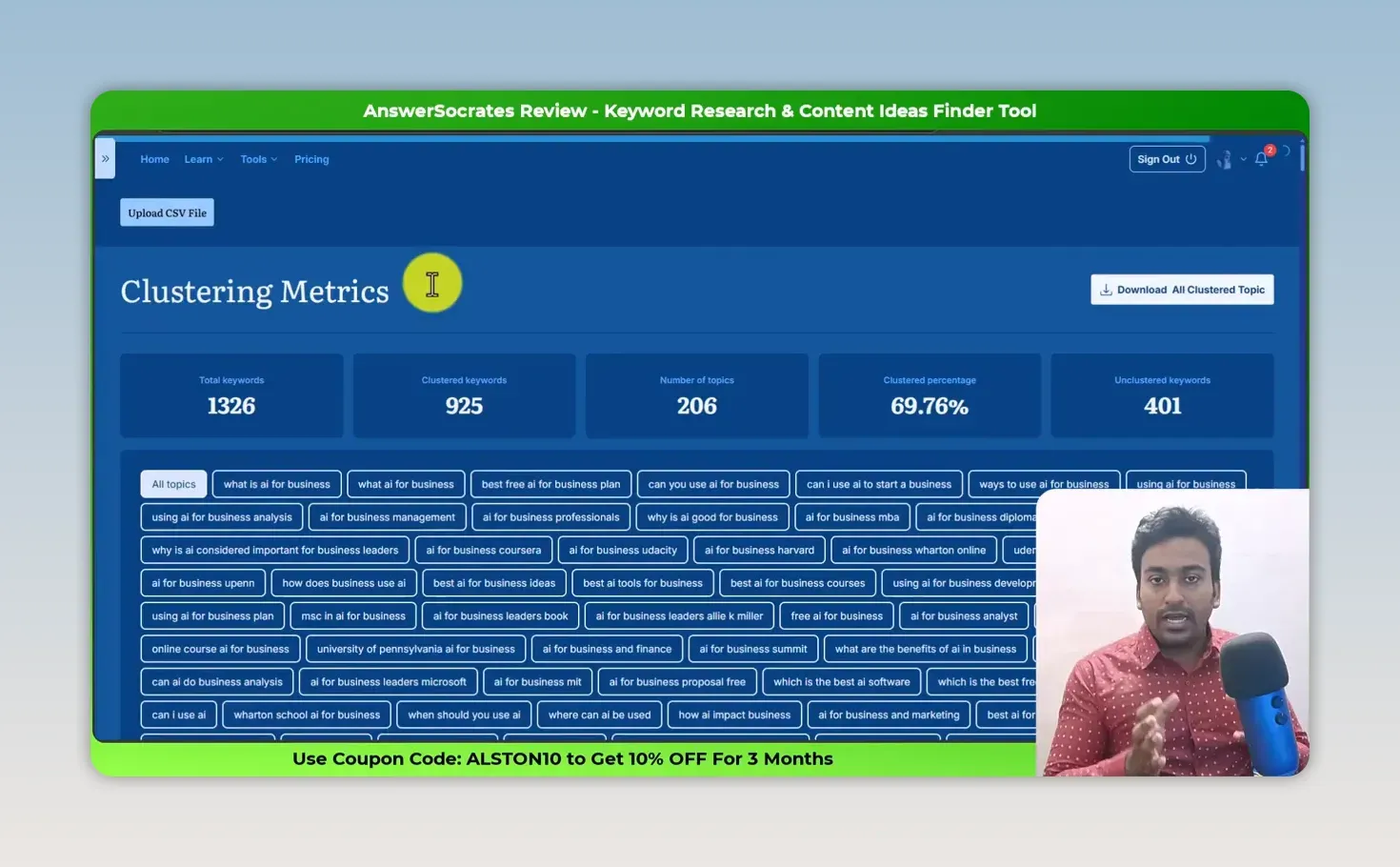Open 'ai for business wharton online' topic

point(913,550)
